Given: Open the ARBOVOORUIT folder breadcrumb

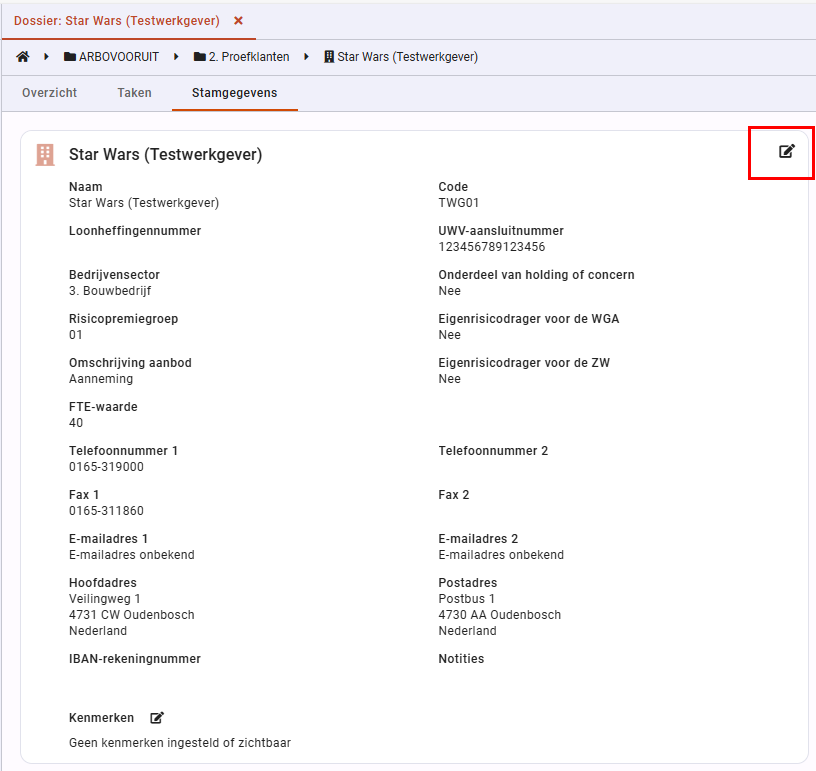Looking at the screenshot, I should coord(111,57).
